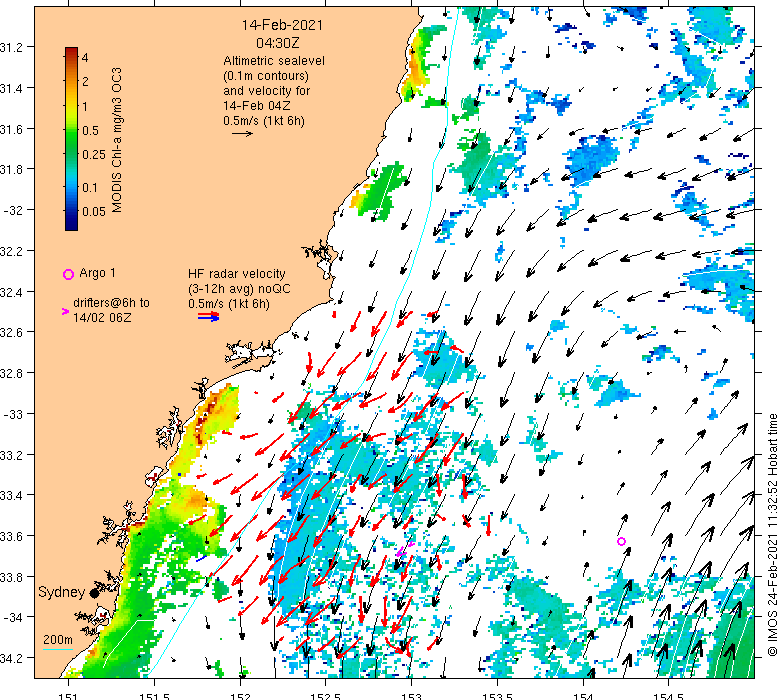
Task: Click the 'MODIS Chl-a mg/m3 OC3' axis title
Action: (x=117, y=140)
